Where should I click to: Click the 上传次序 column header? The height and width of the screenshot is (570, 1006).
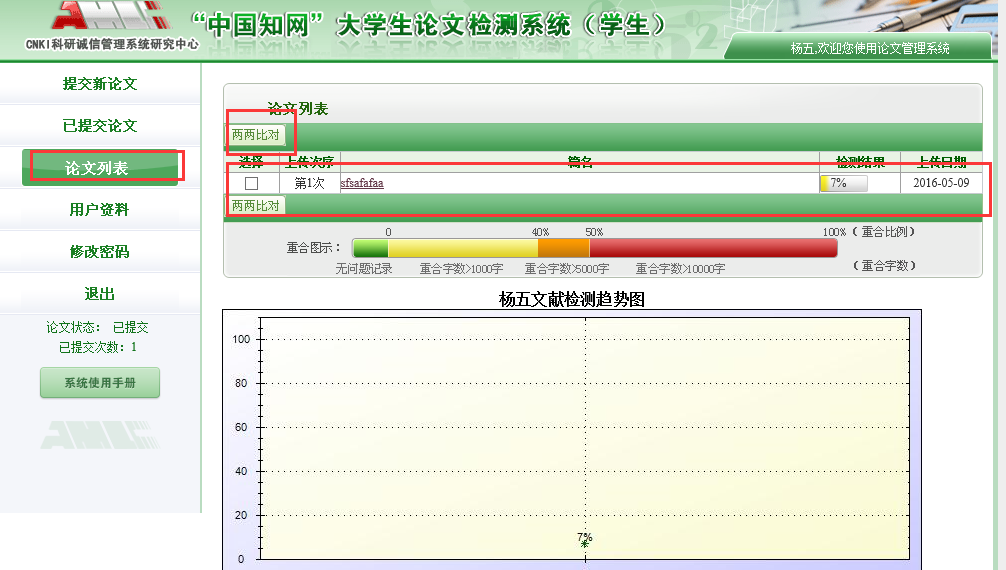tap(310, 162)
